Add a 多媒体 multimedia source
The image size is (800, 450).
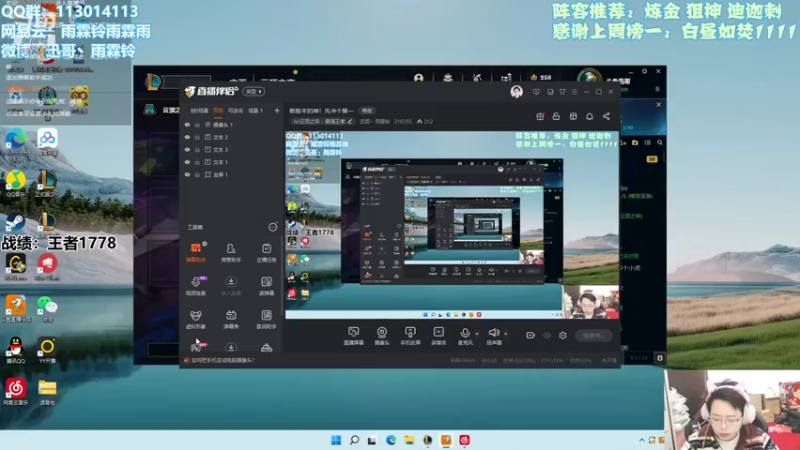pyautogui.click(x=438, y=336)
